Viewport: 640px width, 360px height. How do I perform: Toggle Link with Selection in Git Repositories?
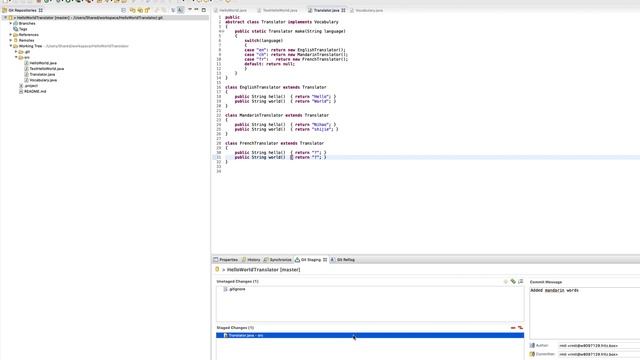[173, 10]
